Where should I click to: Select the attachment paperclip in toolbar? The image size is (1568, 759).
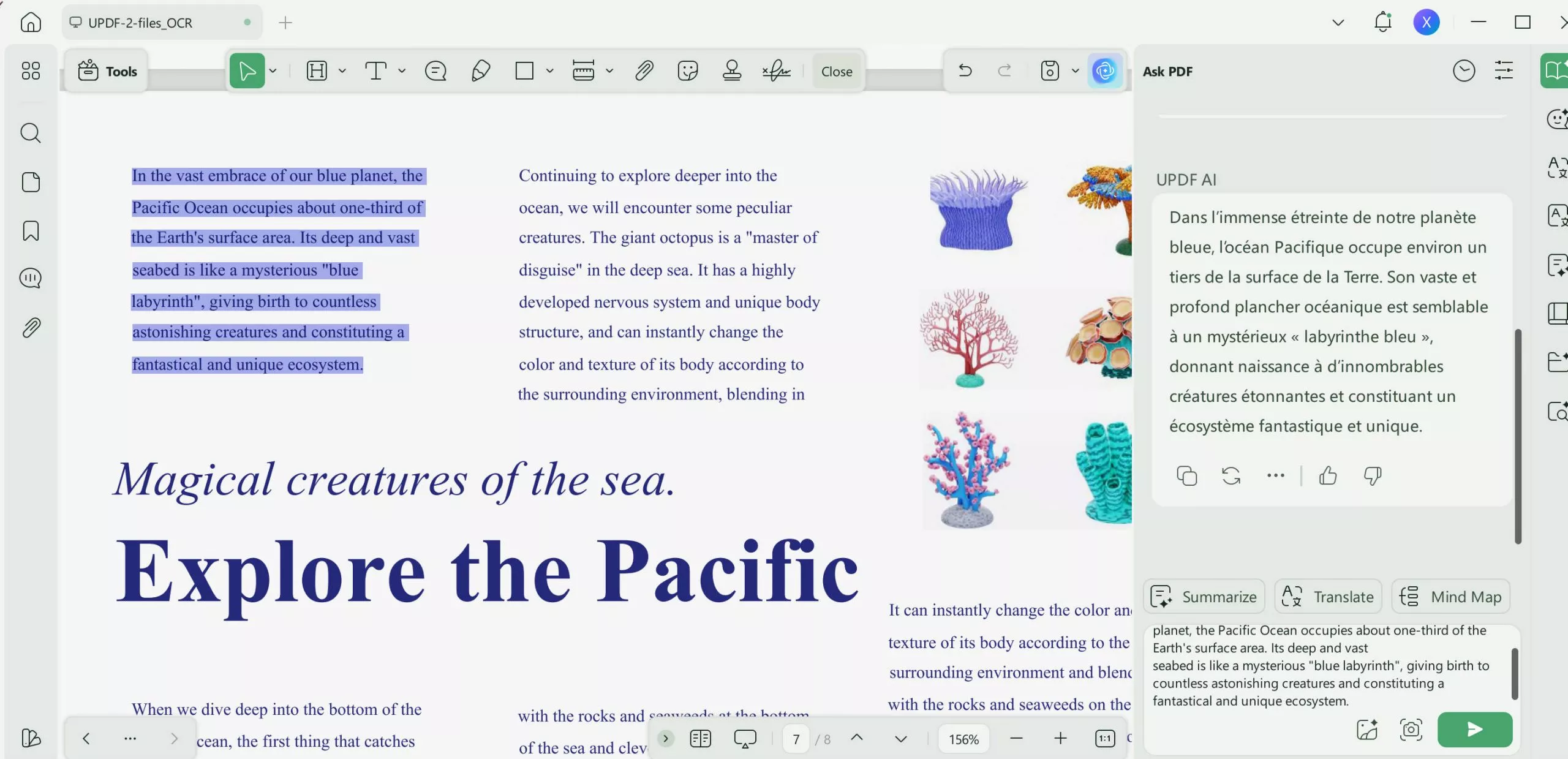pyautogui.click(x=644, y=71)
